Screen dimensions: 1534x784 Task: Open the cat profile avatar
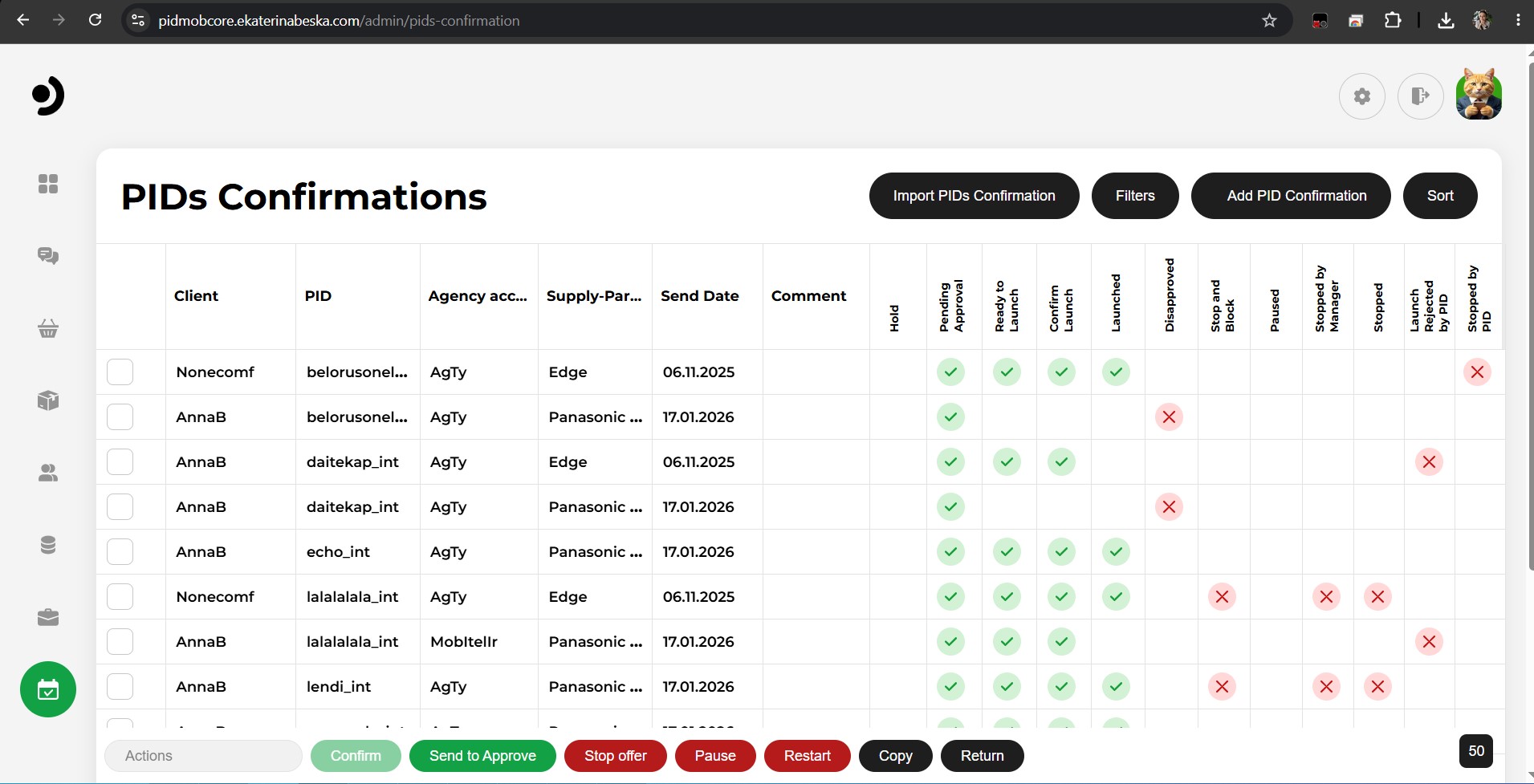pos(1479,95)
